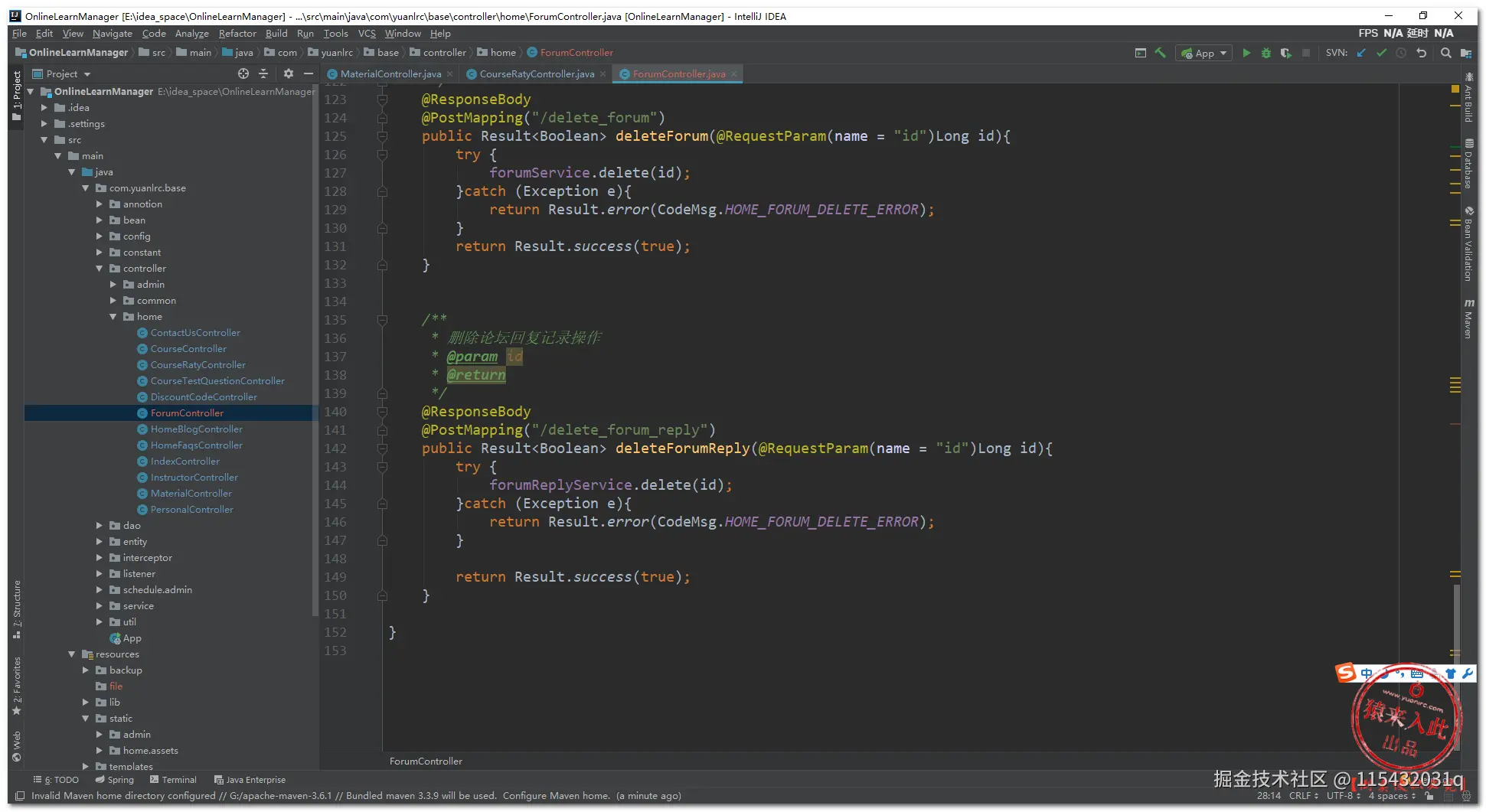The height and width of the screenshot is (812, 1486).
Task: Toggle the 1: Project side tab
Action: [17, 96]
